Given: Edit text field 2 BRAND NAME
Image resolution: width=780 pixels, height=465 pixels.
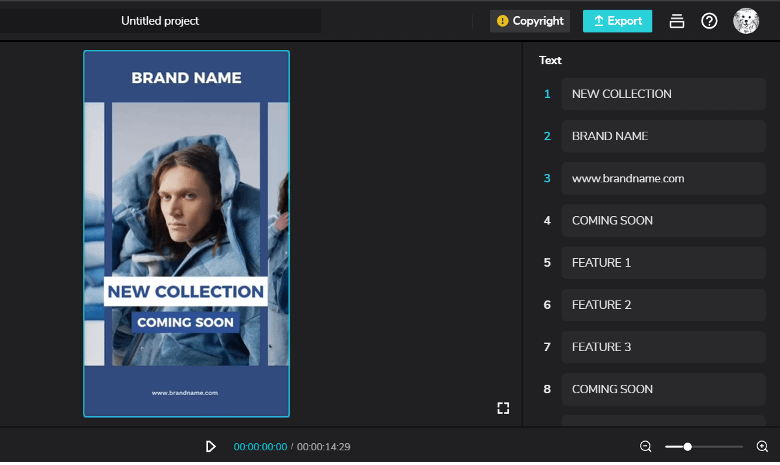Looking at the screenshot, I should (664, 136).
